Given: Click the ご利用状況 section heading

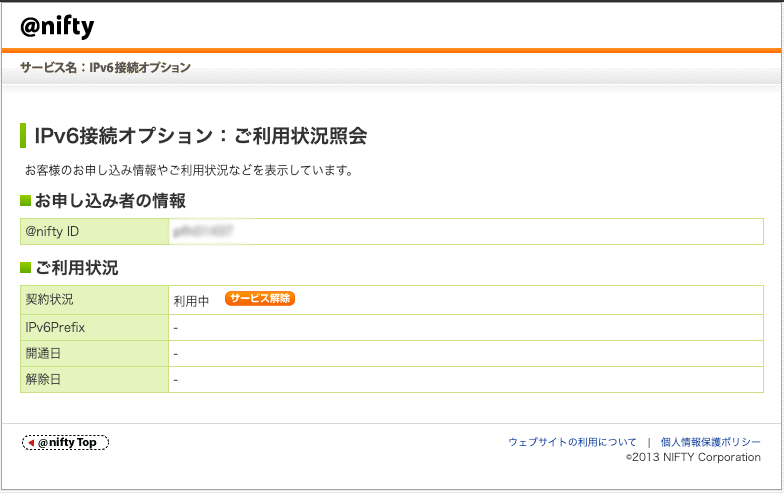Looking at the screenshot, I should tap(76, 268).
